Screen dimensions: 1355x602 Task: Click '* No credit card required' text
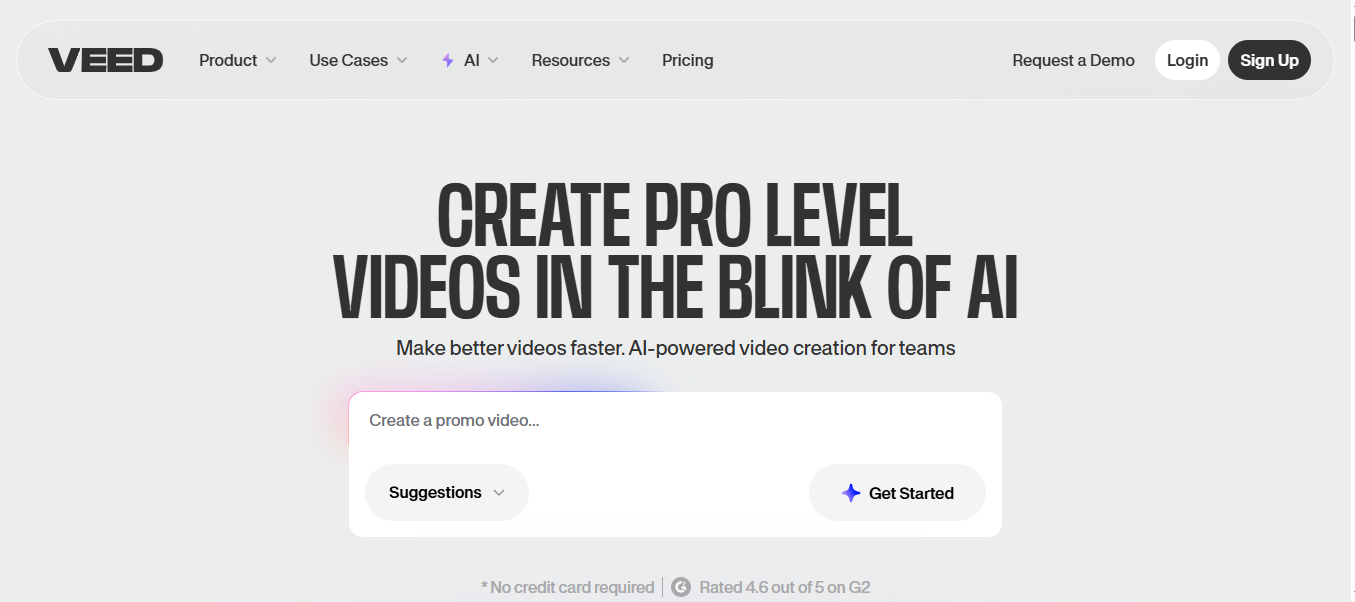coord(567,587)
